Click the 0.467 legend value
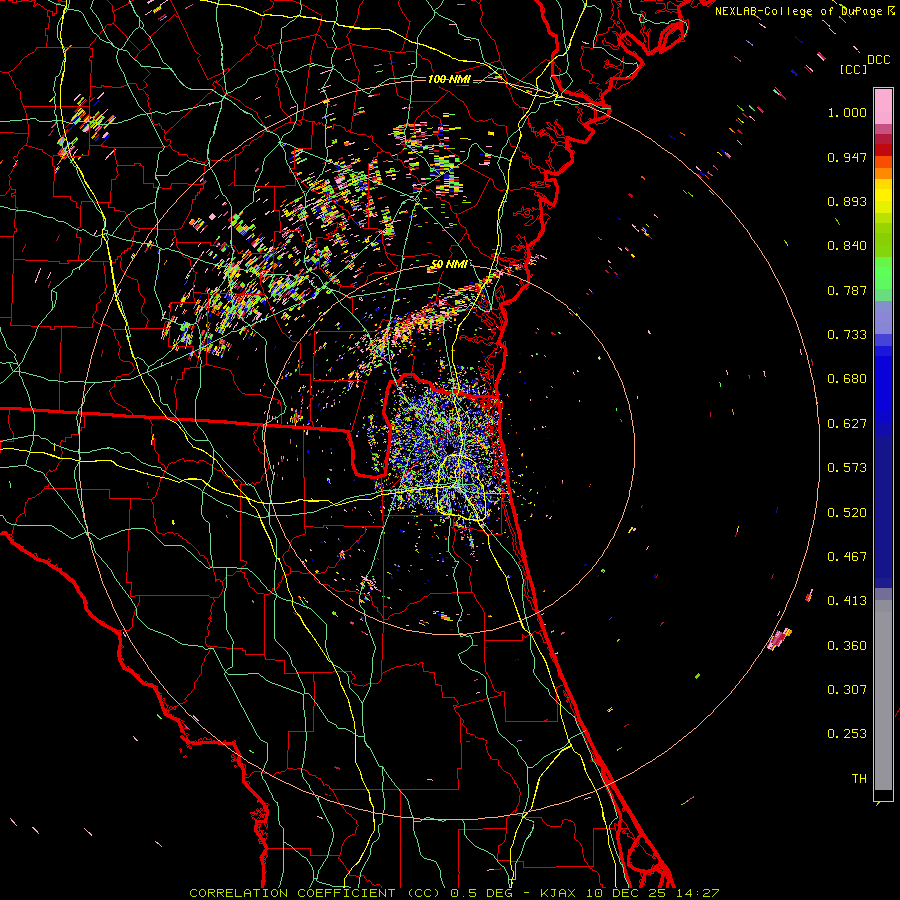The image size is (900, 900). click(x=847, y=557)
